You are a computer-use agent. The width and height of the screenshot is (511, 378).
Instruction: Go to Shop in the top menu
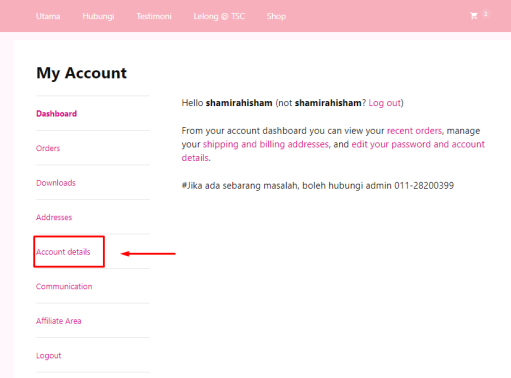276,16
